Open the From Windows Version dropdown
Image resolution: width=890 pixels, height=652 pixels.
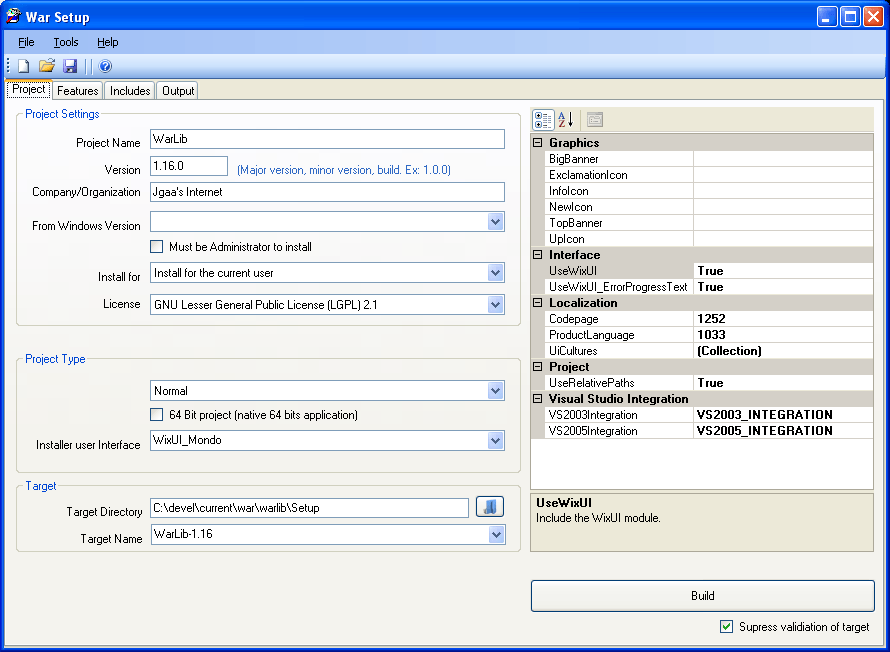pos(496,222)
